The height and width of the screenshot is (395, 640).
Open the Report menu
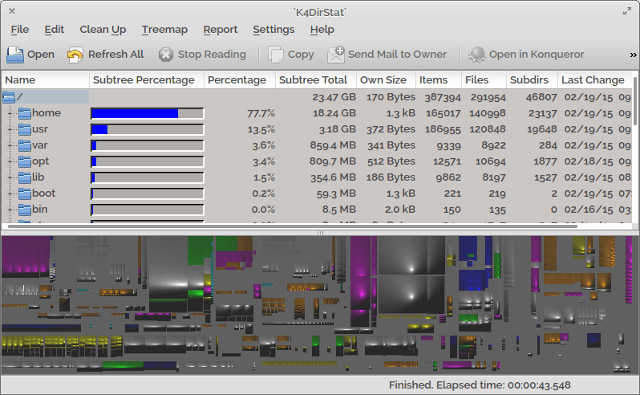click(x=220, y=29)
